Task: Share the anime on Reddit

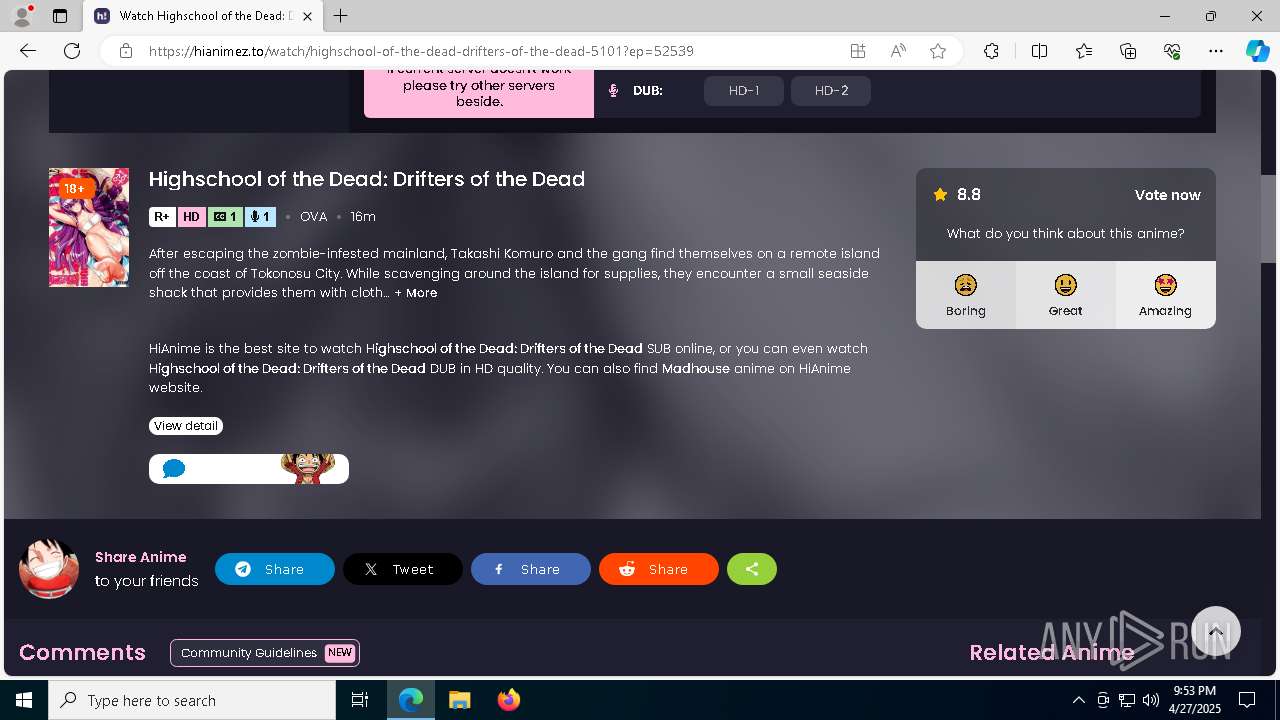Action: (659, 569)
